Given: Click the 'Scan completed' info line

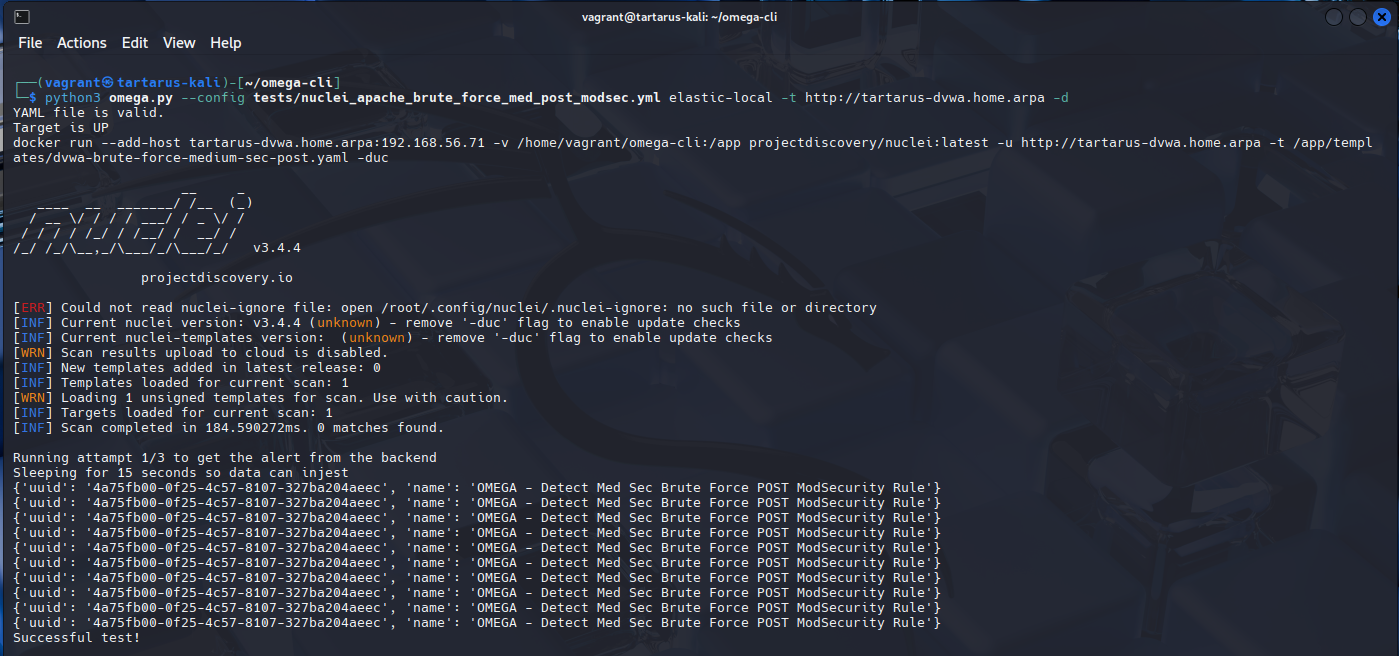Looking at the screenshot, I should point(252,428).
